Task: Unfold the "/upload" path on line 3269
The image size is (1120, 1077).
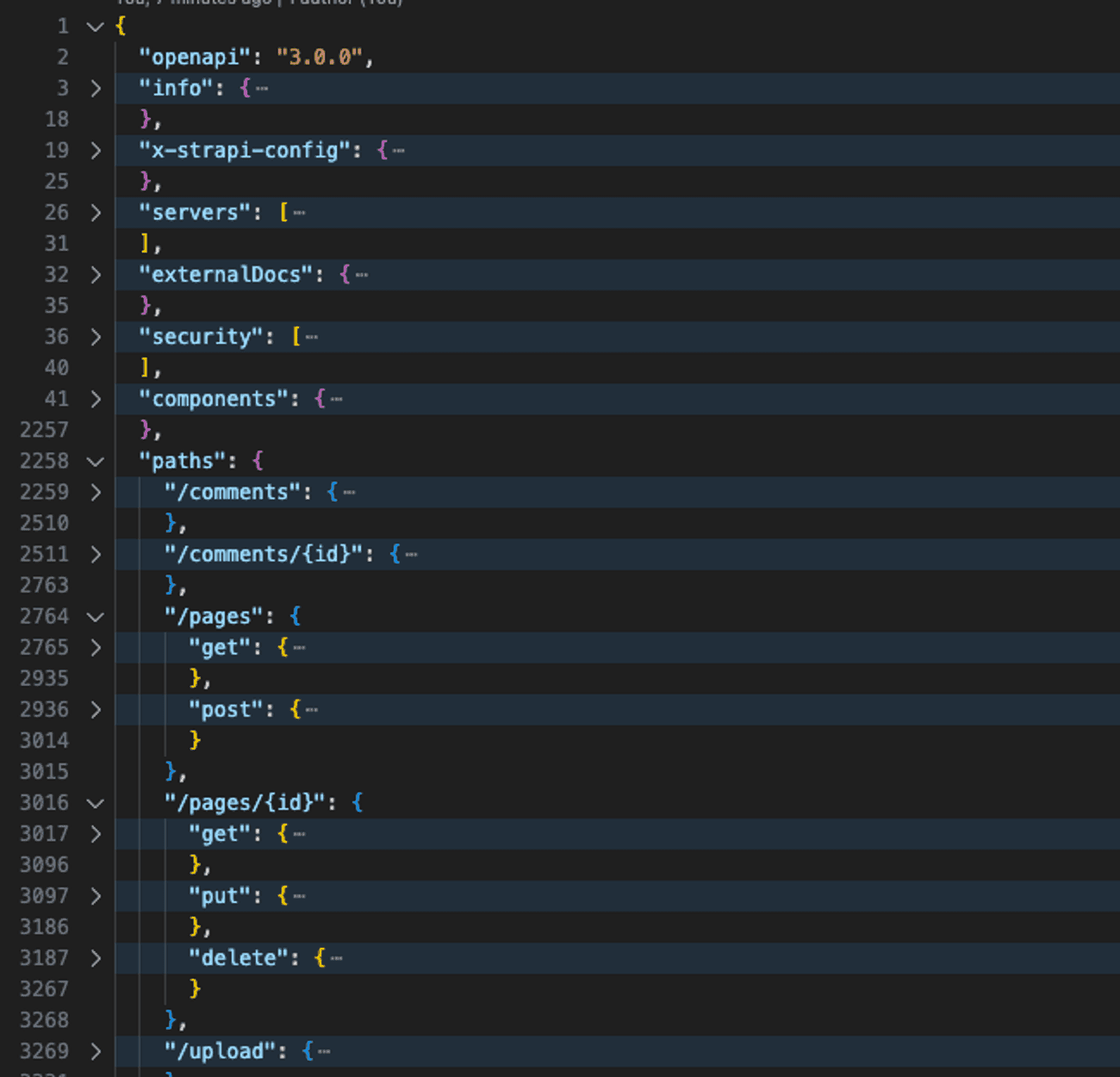Action: [x=96, y=1051]
